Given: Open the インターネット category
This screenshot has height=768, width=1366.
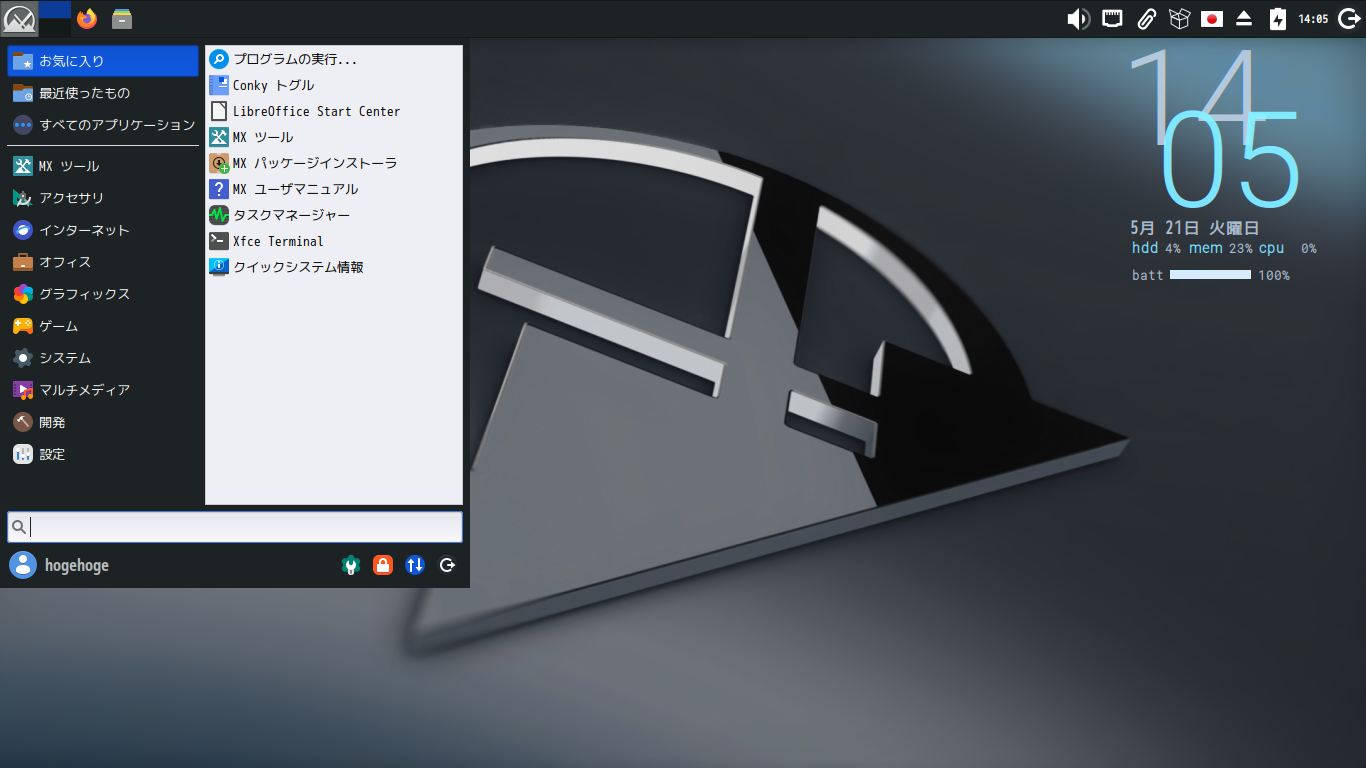Looking at the screenshot, I should pyautogui.click(x=103, y=230).
